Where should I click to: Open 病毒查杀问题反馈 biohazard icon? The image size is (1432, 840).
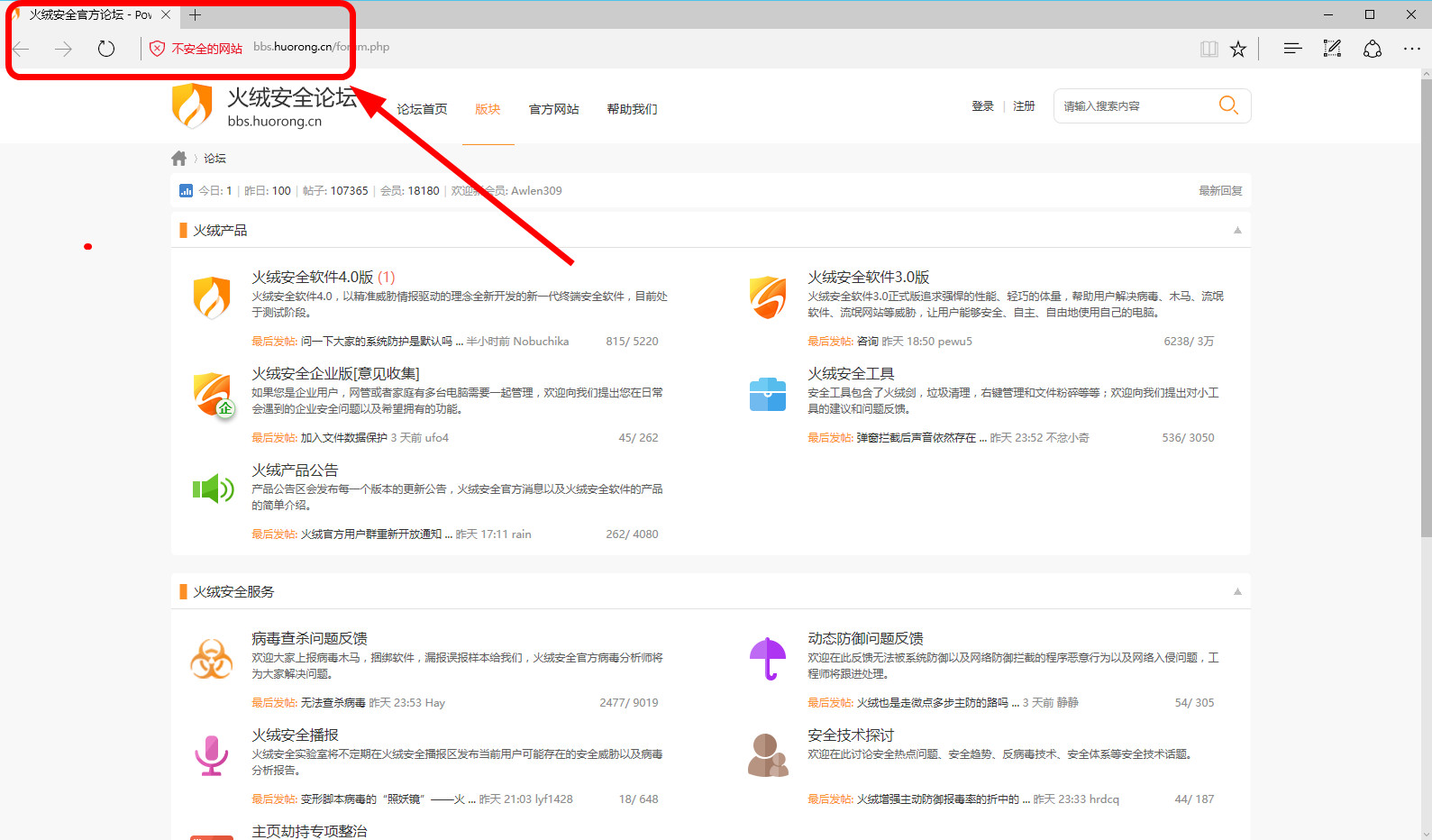pyautogui.click(x=212, y=659)
